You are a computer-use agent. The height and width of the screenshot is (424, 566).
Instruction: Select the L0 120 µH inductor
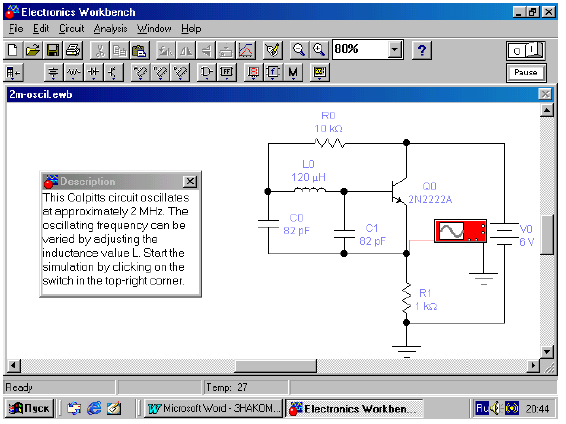click(x=310, y=190)
